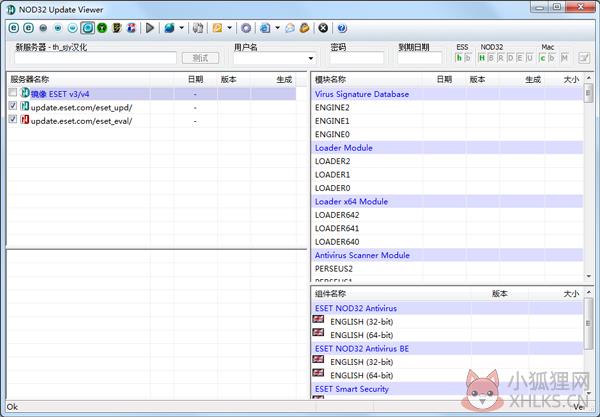The width and height of the screenshot is (600, 417).
Task: Click the yellow key note toolbar icon
Action: (217, 28)
